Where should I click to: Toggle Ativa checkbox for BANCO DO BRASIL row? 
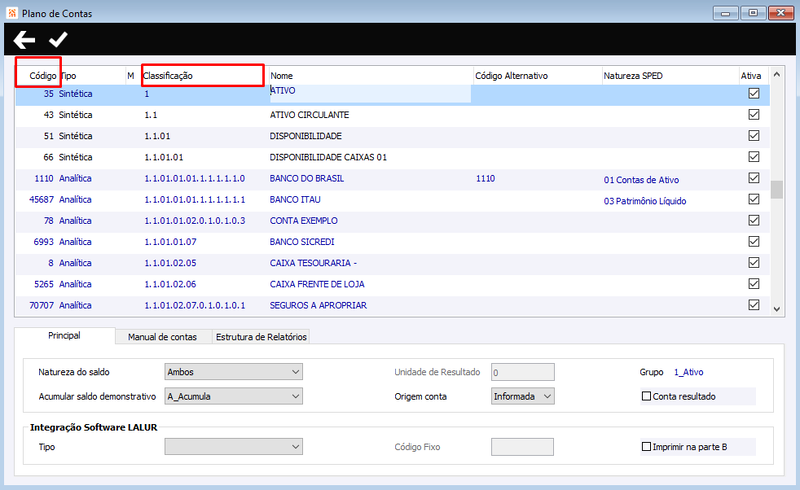pos(754,178)
